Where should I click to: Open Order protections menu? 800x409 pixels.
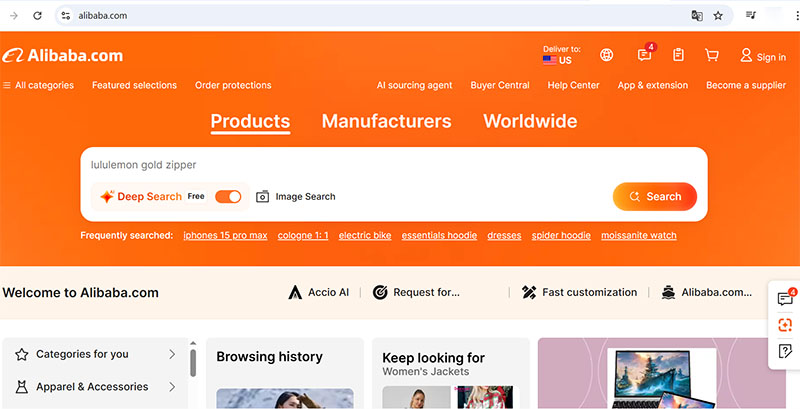(x=233, y=85)
